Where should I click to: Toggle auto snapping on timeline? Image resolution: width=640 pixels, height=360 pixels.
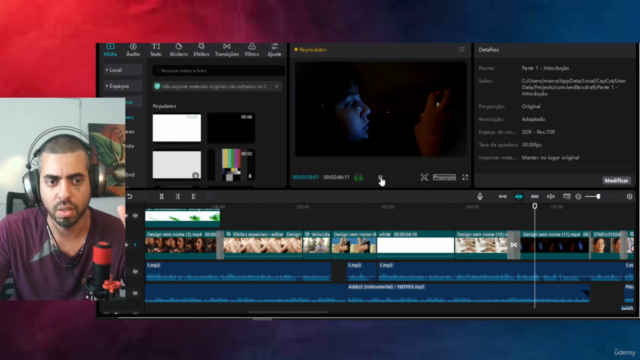point(518,196)
